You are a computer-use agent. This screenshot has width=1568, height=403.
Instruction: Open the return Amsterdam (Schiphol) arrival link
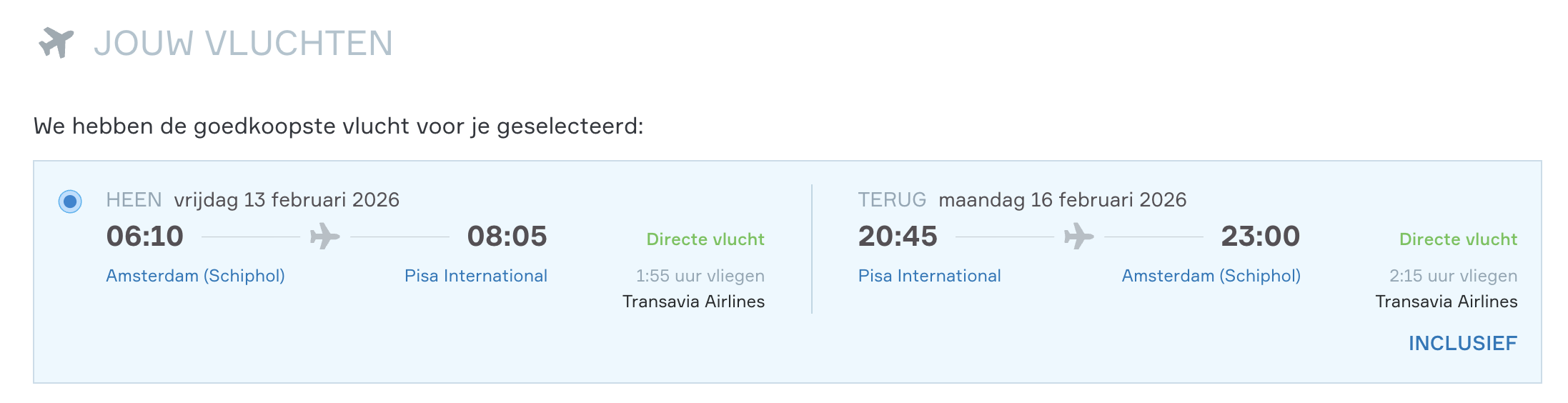click(x=1211, y=276)
